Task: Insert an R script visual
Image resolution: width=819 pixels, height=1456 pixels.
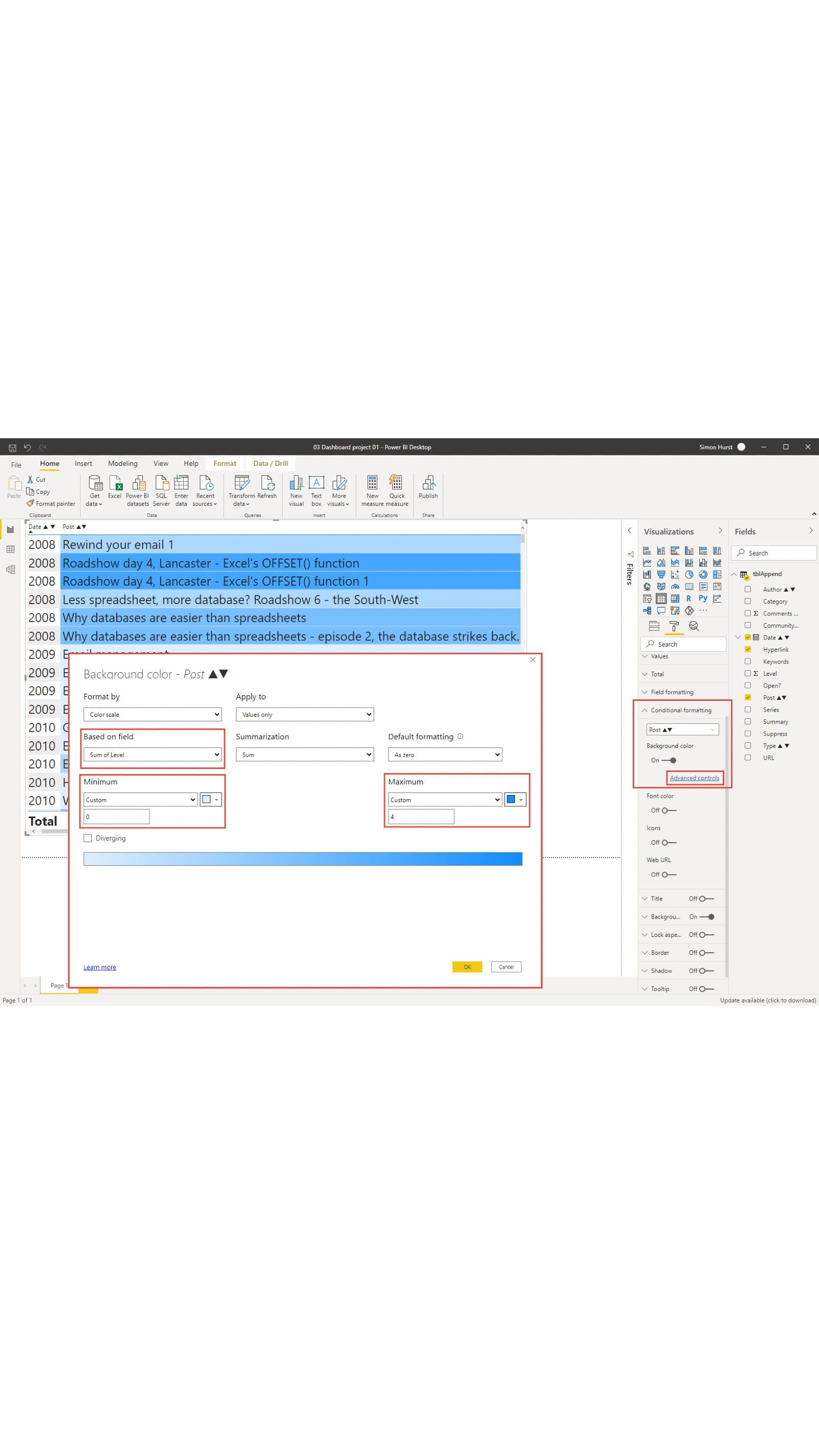Action: tap(689, 598)
